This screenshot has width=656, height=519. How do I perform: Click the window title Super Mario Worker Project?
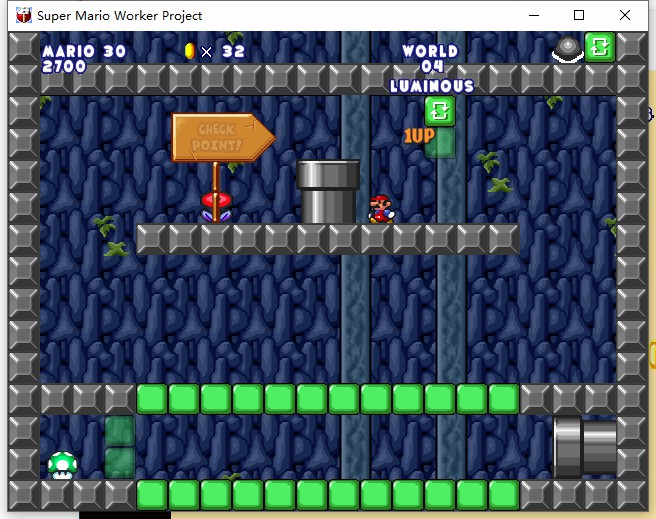[120, 15]
